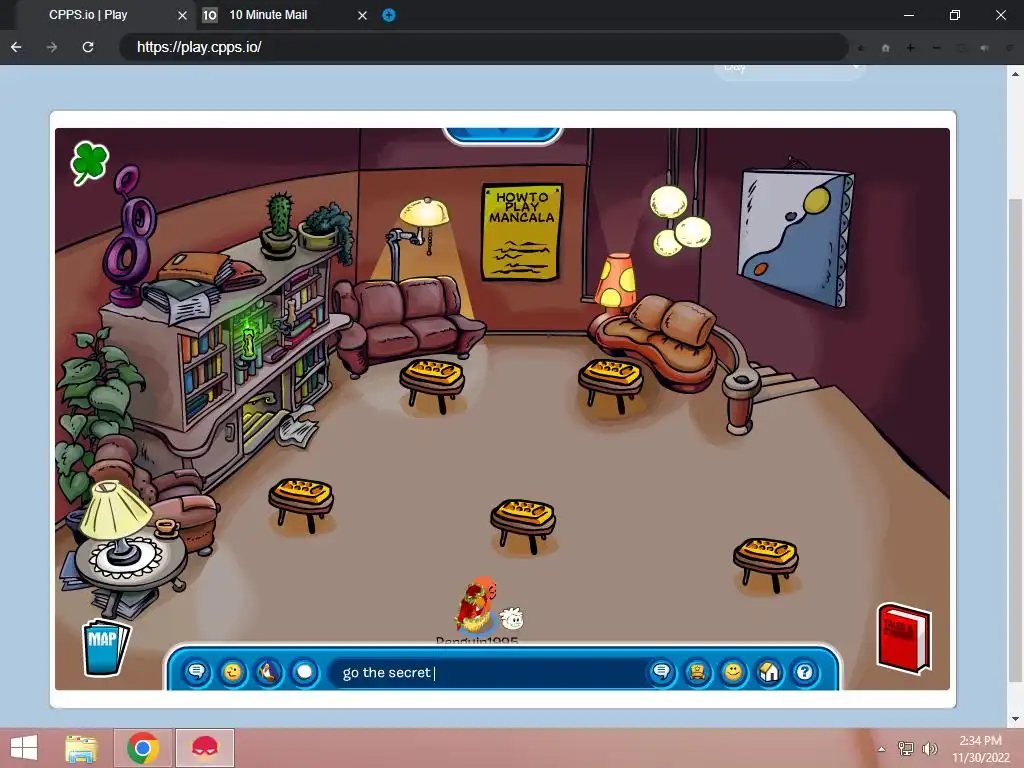Click the center bottom Mancala table
Image resolution: width=1024 pixels, height=768 pixels.
523,525
